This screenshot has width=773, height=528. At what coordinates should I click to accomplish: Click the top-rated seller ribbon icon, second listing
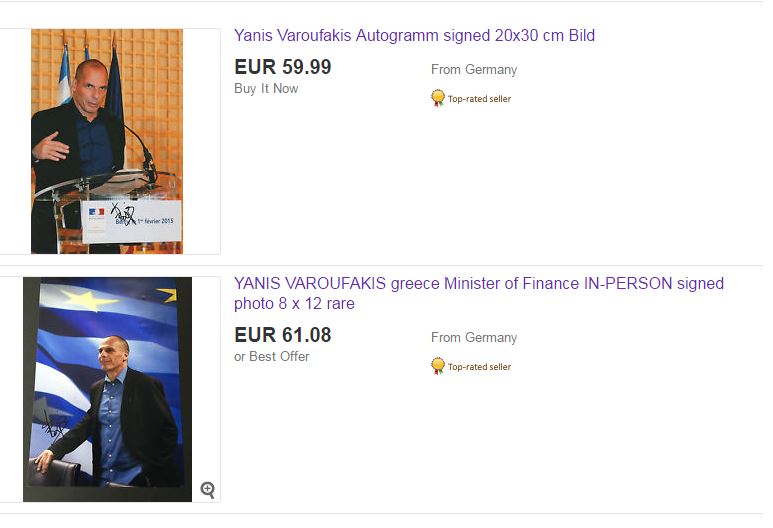click(x=438, y=366)
